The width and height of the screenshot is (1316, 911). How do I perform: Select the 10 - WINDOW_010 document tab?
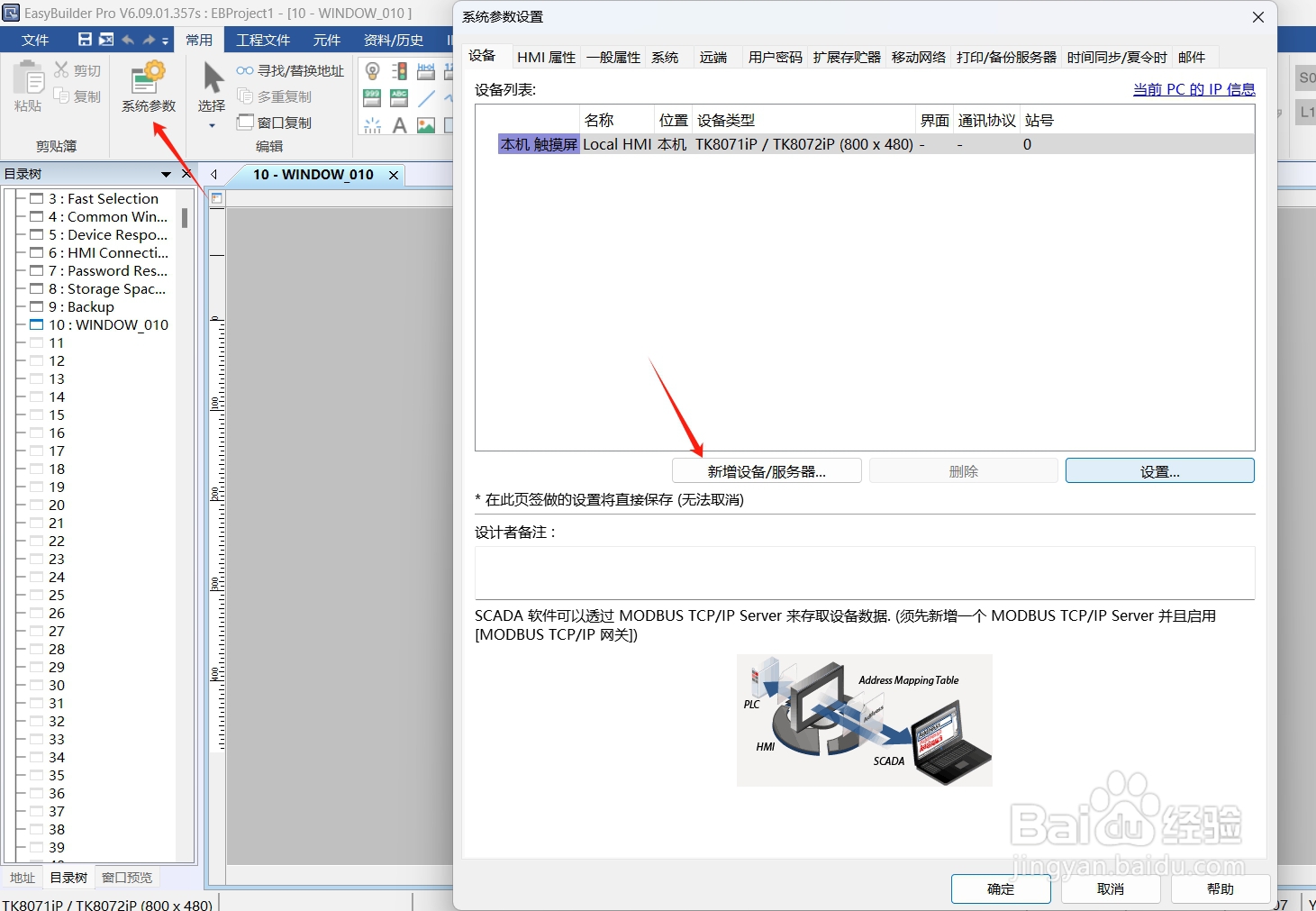313,175
